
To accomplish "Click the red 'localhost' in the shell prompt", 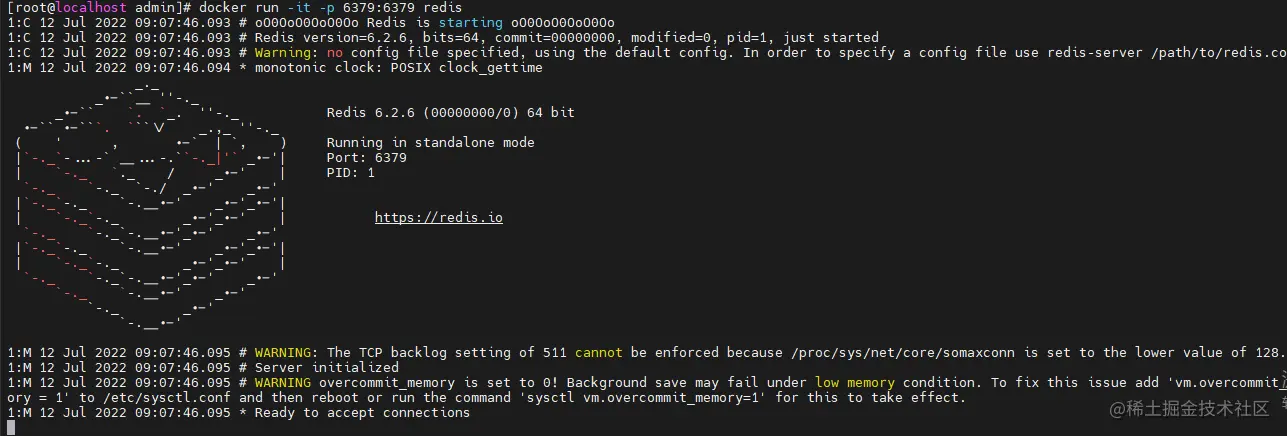I will point(90,6).
